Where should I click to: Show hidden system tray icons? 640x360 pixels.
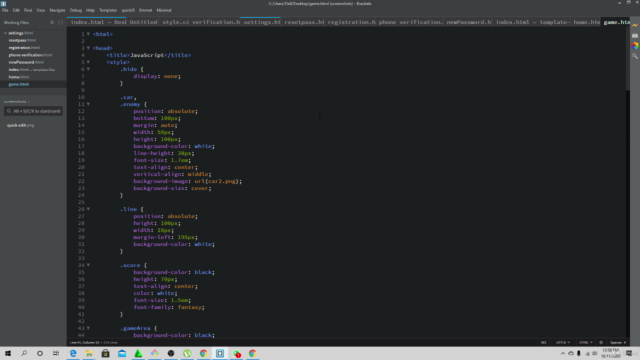(562, 353)
